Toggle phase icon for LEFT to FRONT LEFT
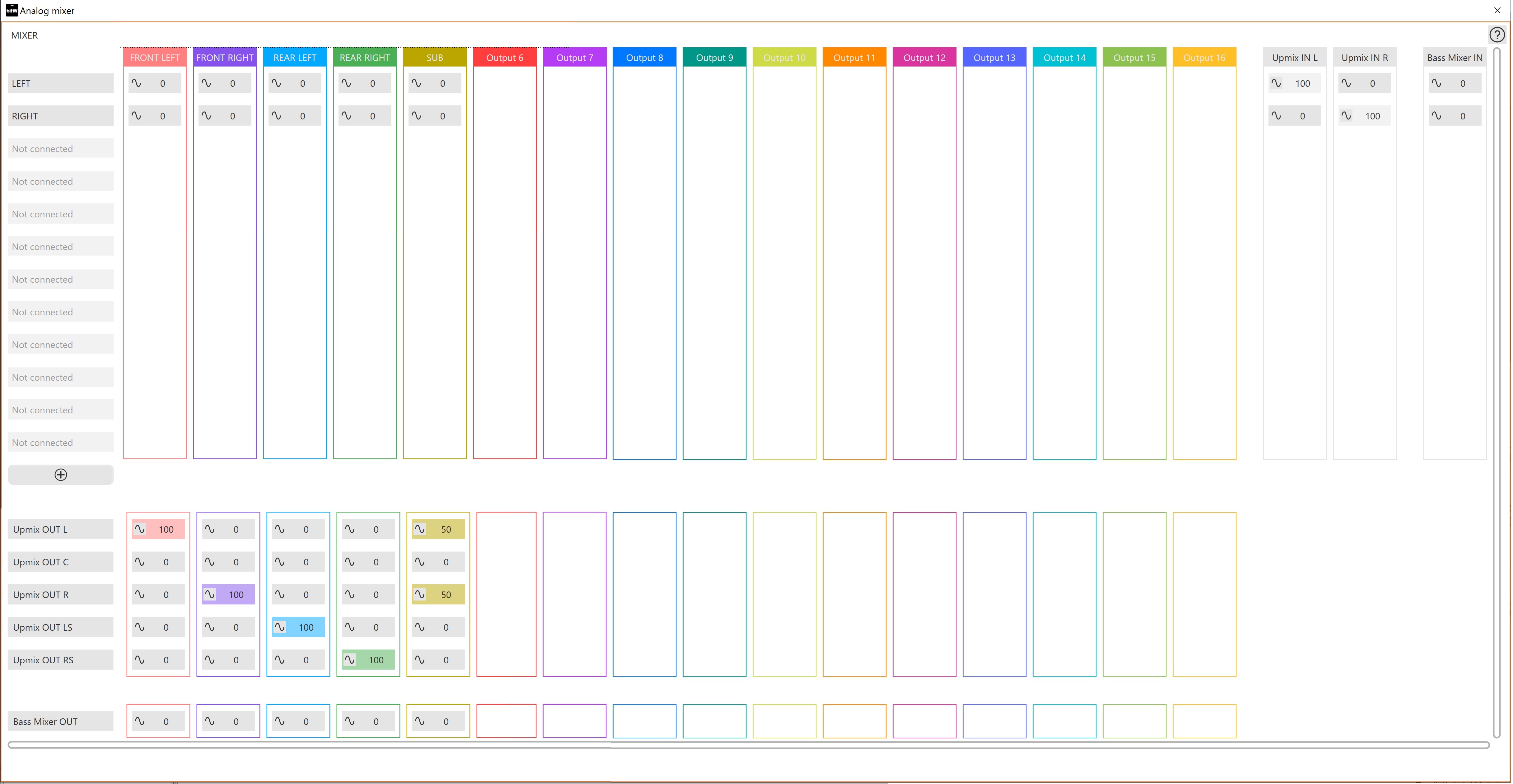The image size is (1513, 784). [136, 83]
